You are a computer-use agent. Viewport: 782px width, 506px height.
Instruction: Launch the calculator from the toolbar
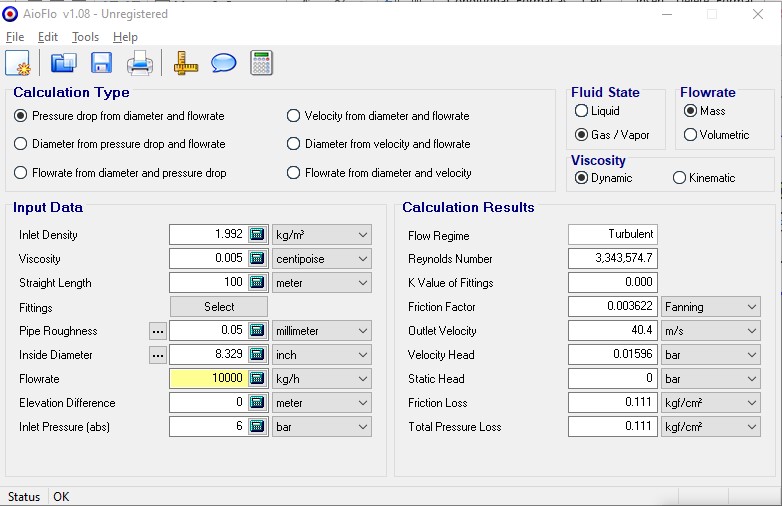262,63
